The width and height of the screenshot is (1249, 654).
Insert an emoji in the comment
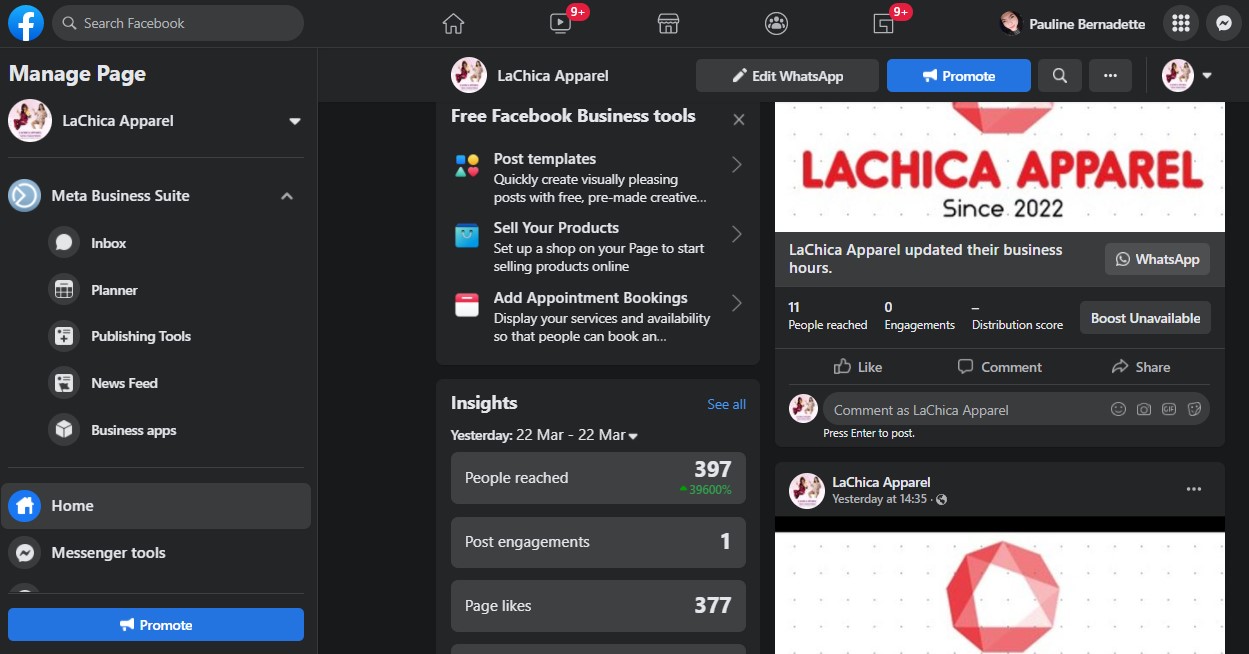[x=1118, y=409]
